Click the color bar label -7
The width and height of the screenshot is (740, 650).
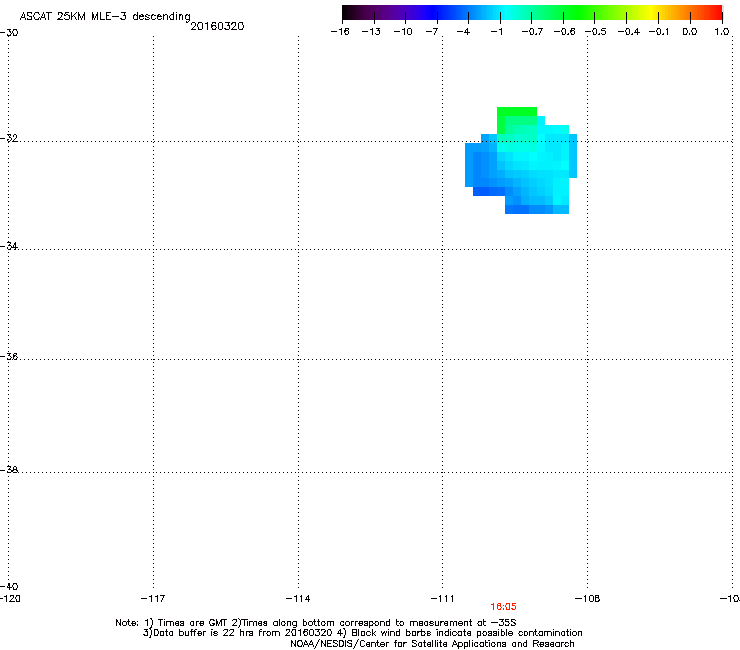pyautogui.click(x=431, y=32)
